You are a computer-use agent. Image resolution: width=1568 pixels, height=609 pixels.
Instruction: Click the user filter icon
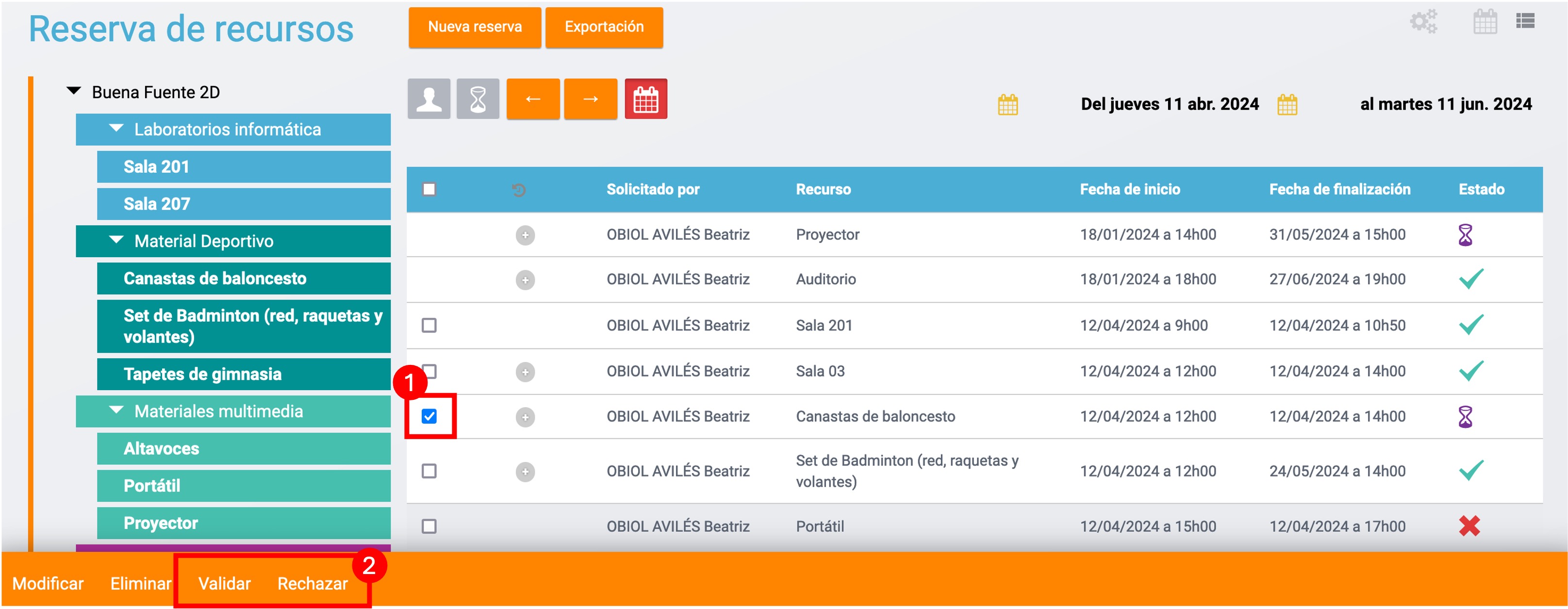pyautogui.click(x=429, y=99)
